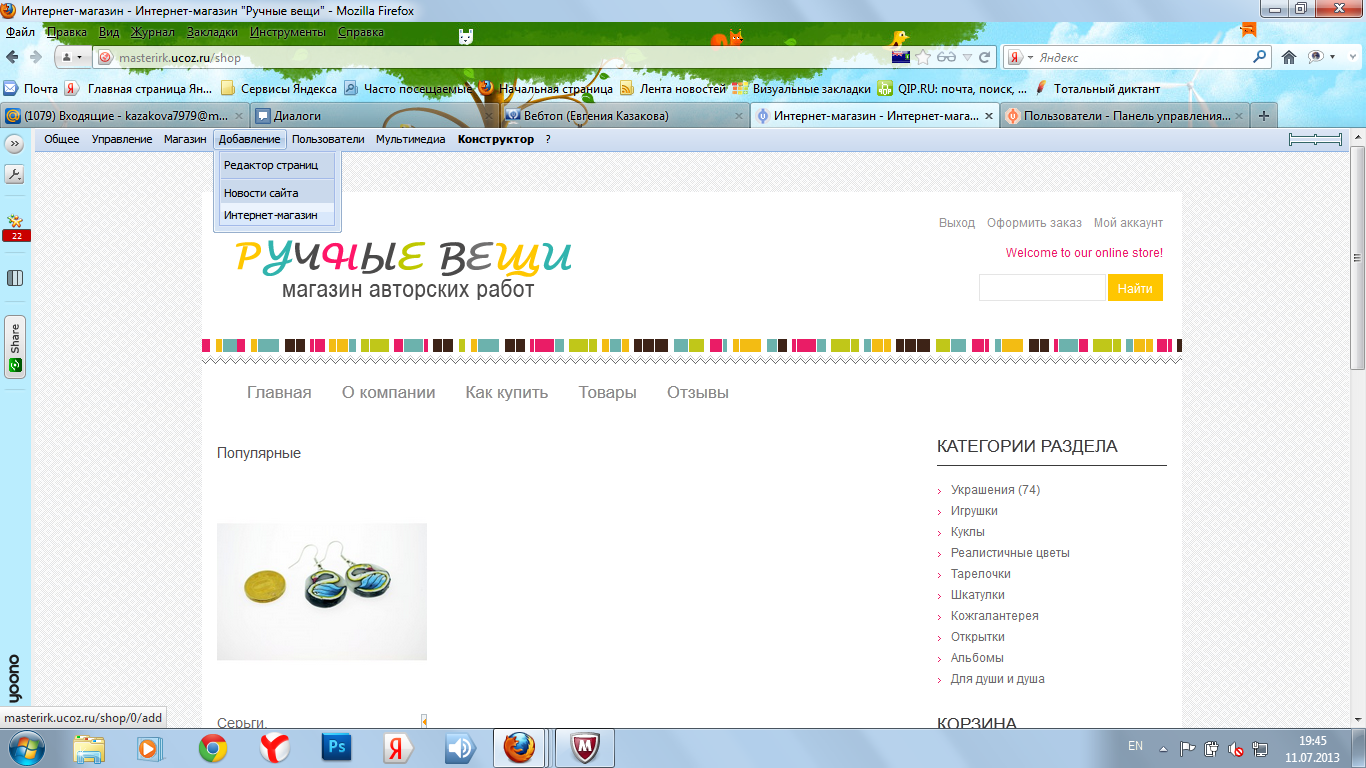The height and width of the screenshot is (768, 1366).
Task: Open the Почта bookmark
Action: pyautogui.click(x=32, y=88)
